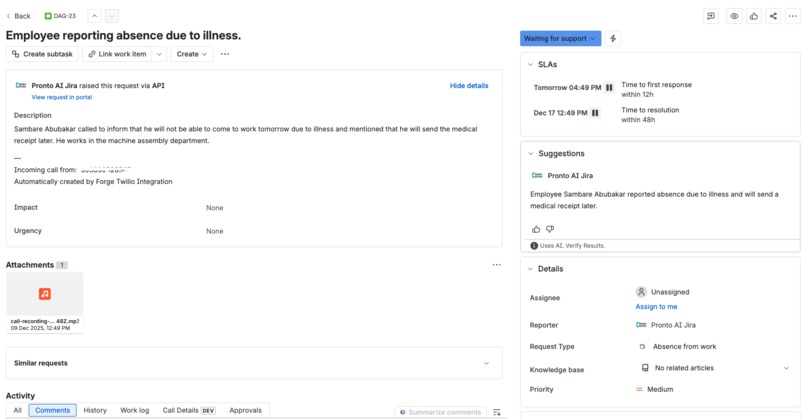Screen dimensions: 806x419
Task: Click the activity sort order icon
Action: (497, 412)
